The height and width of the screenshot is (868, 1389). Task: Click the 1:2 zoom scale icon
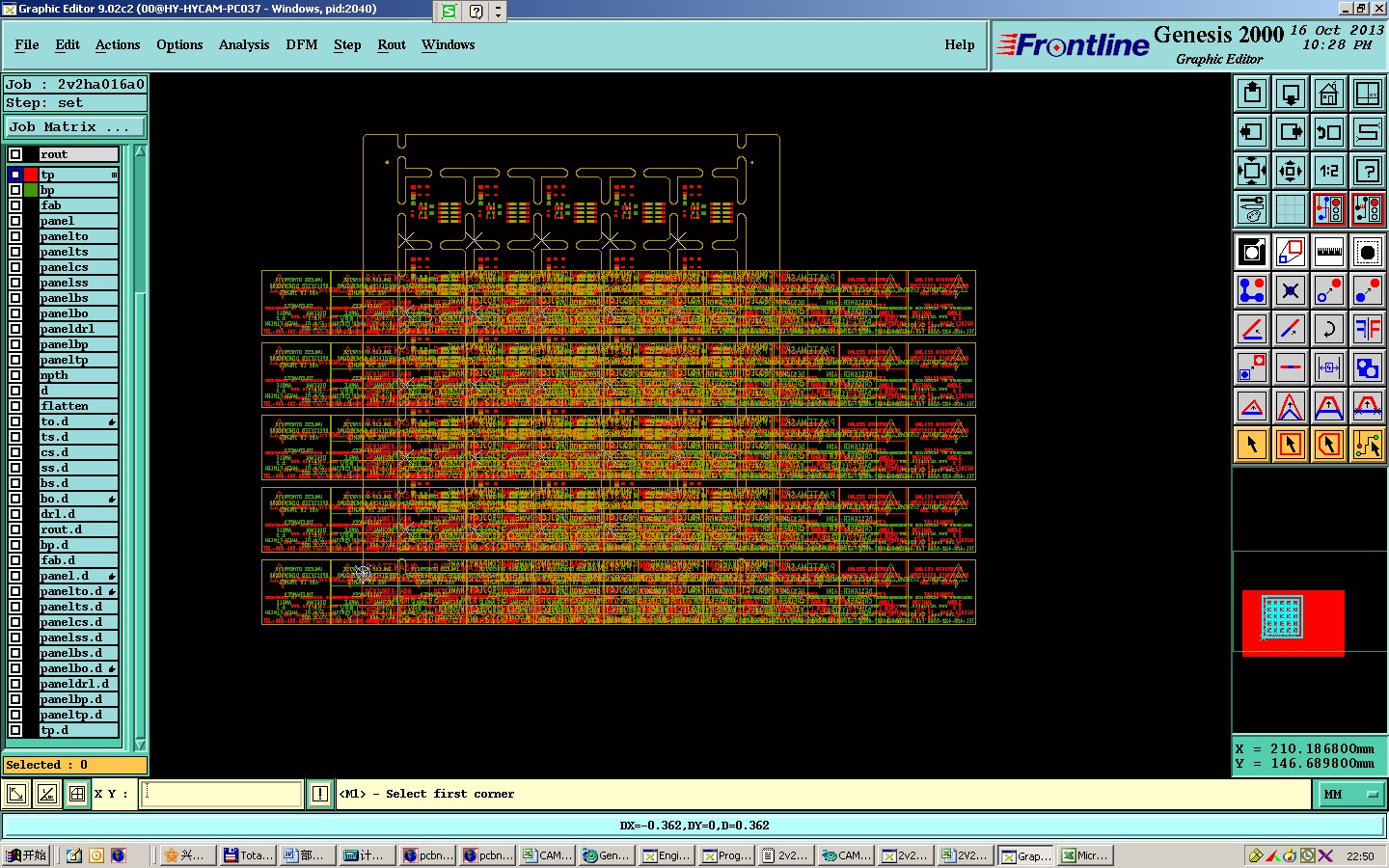[x=1329, y=171]
